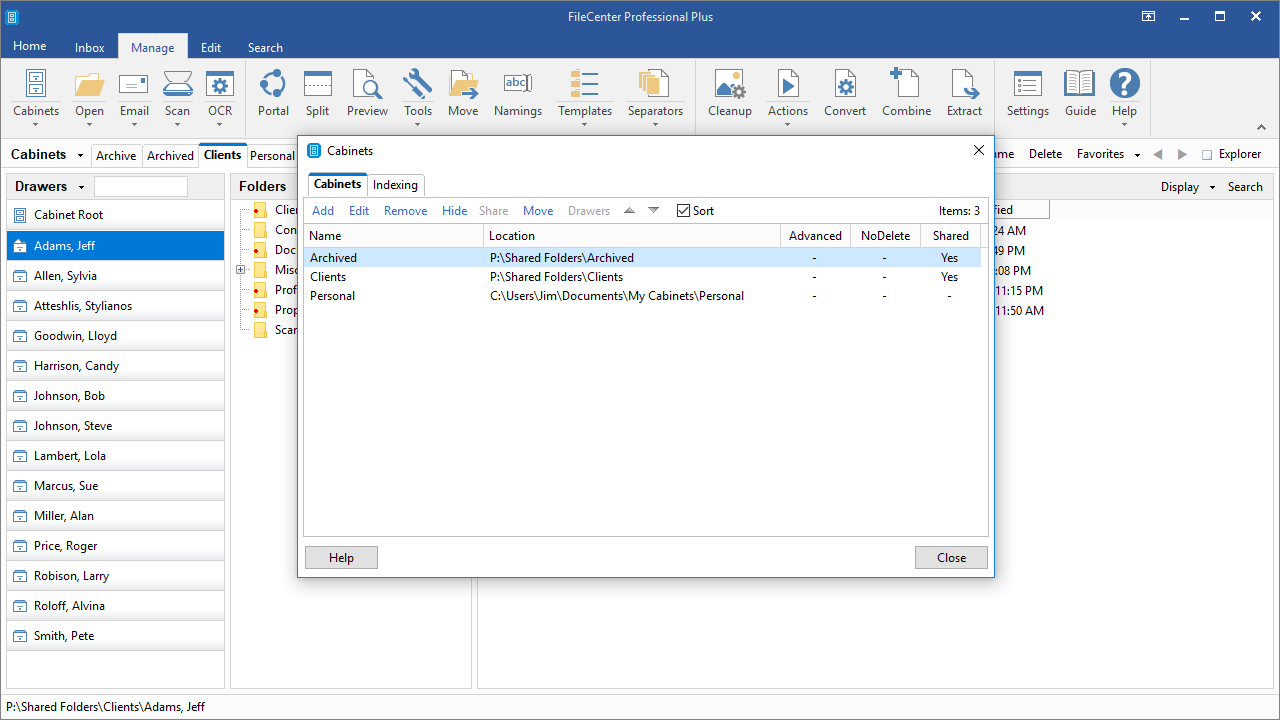Click the Add link in Cabinets dialog
Viewport: 1280px width, 720px height.
point(323,211)
